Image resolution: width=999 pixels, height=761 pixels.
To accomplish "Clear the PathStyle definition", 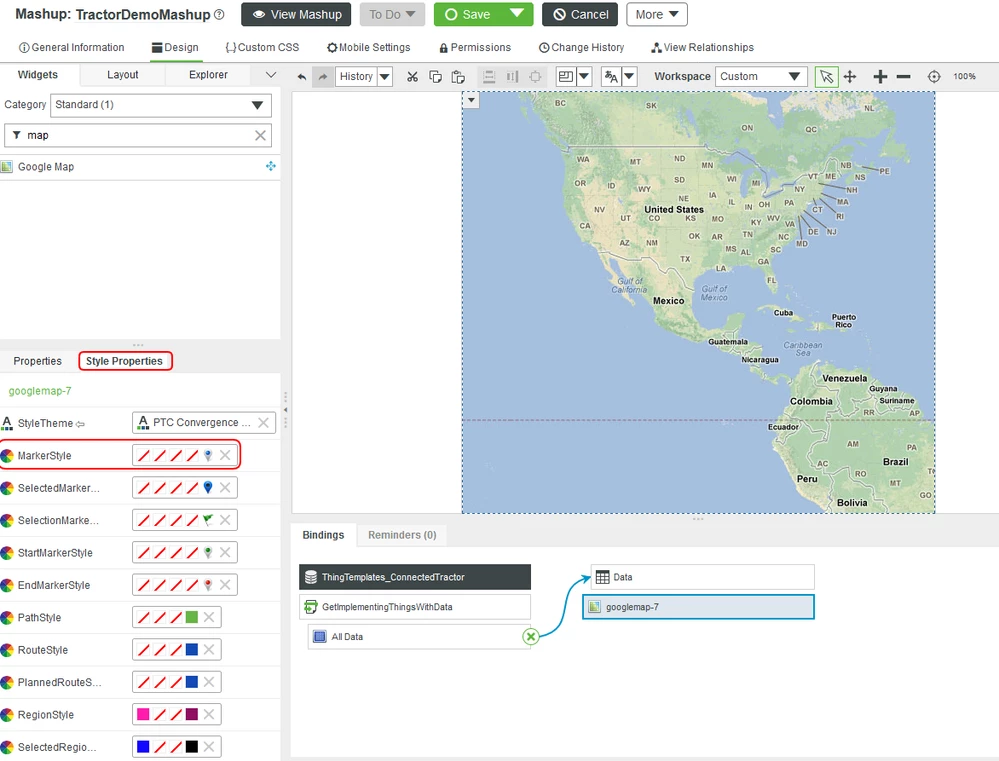I will coord(209,617).
